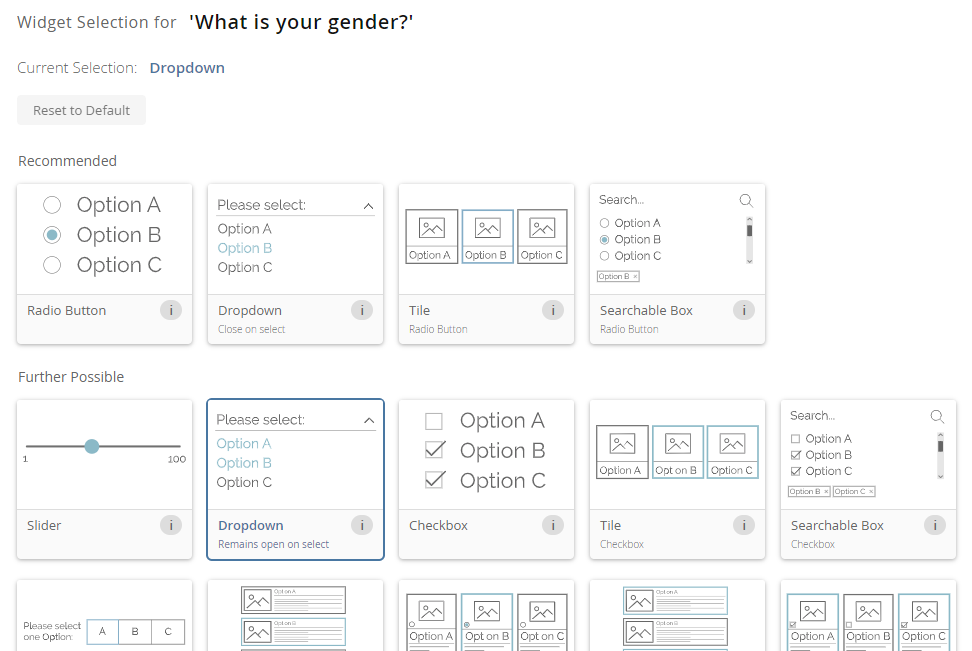The width and height of the screenshot is (972, 651).
Task: Click the Reset to Default button
Action: click(81, 110)
